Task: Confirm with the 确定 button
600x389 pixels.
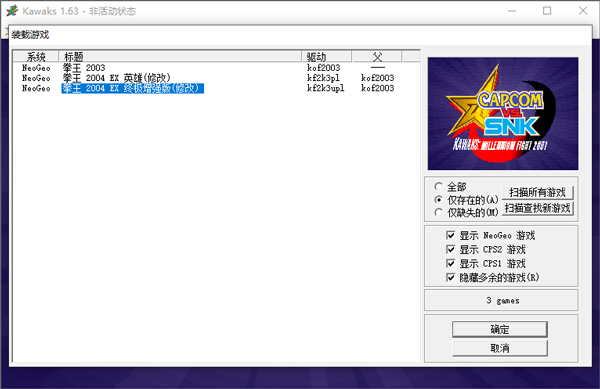Action: click(500, 329)
